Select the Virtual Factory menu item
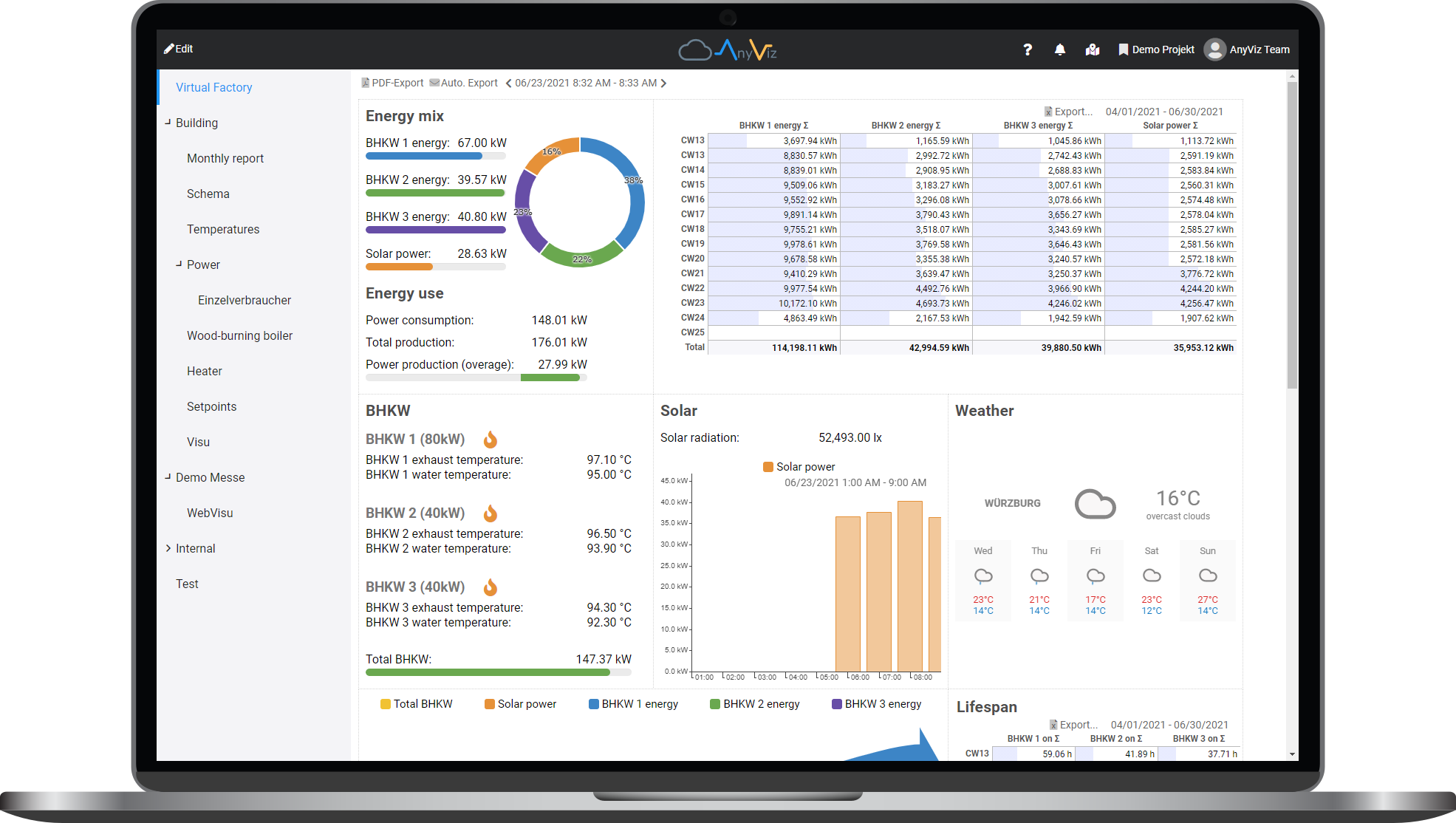Image resolution: width=1456 pixels, height=823 pixels. click(x=213, y=87)
